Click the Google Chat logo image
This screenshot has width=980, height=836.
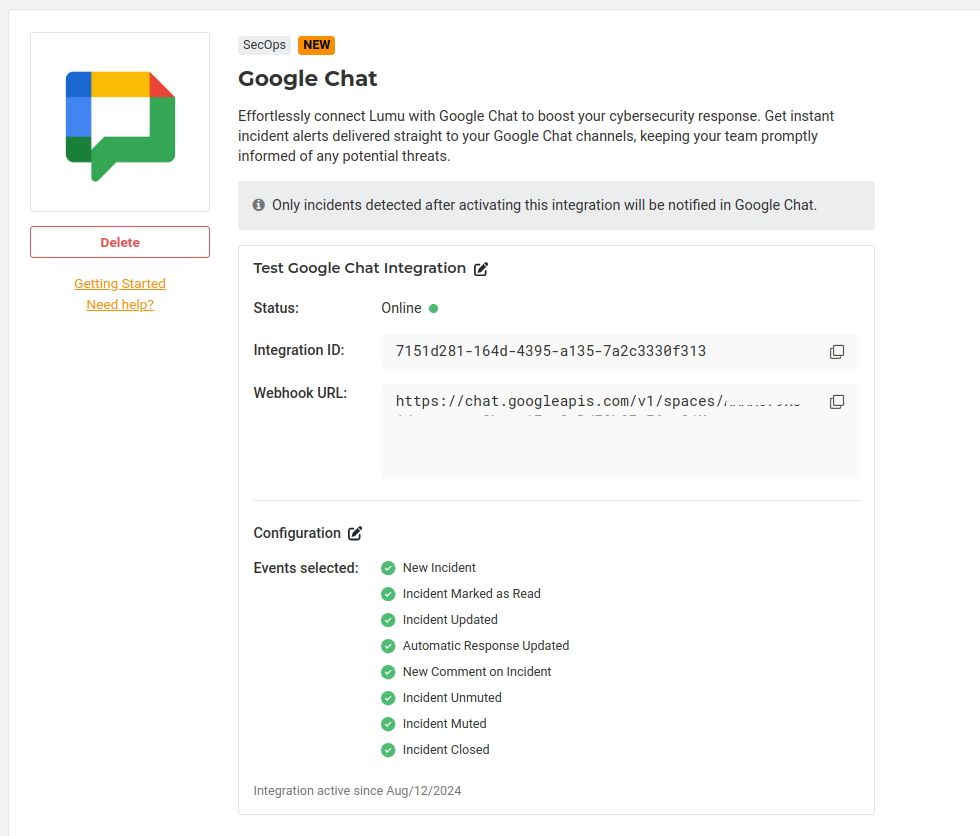point(120,123)
